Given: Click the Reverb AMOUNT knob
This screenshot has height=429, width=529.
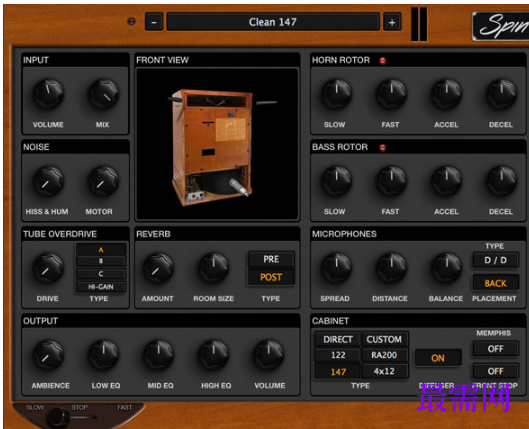Looking at the screenshot, I should coord(159,268).
